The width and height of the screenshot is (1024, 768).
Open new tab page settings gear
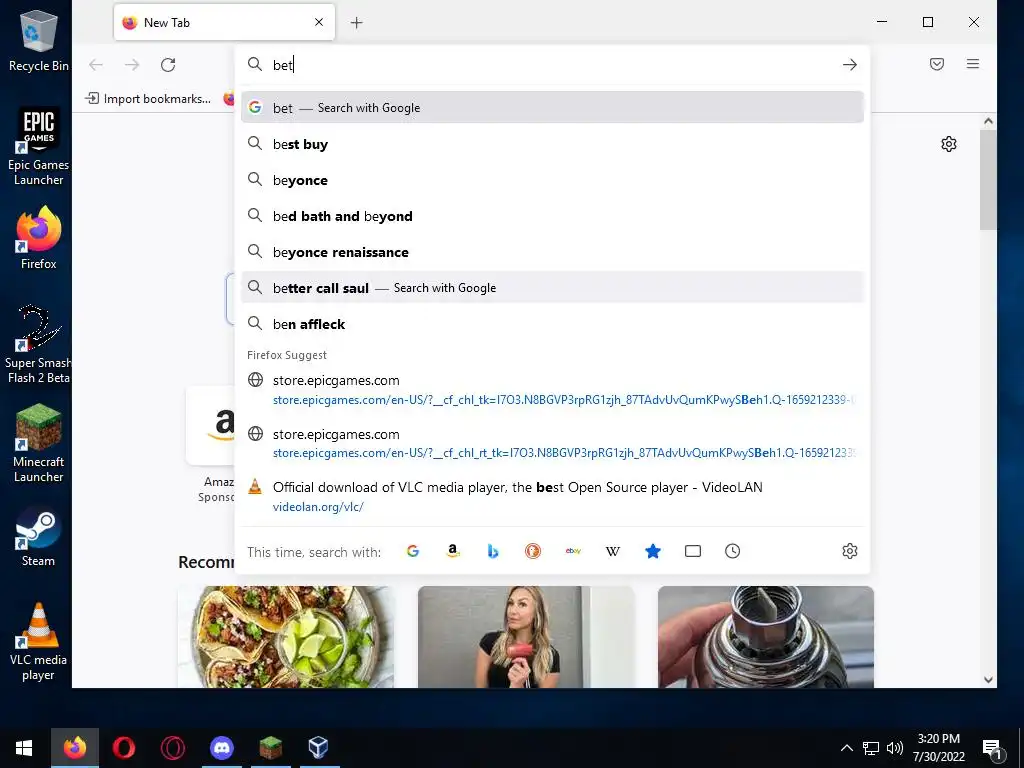(x=949, y=144)
